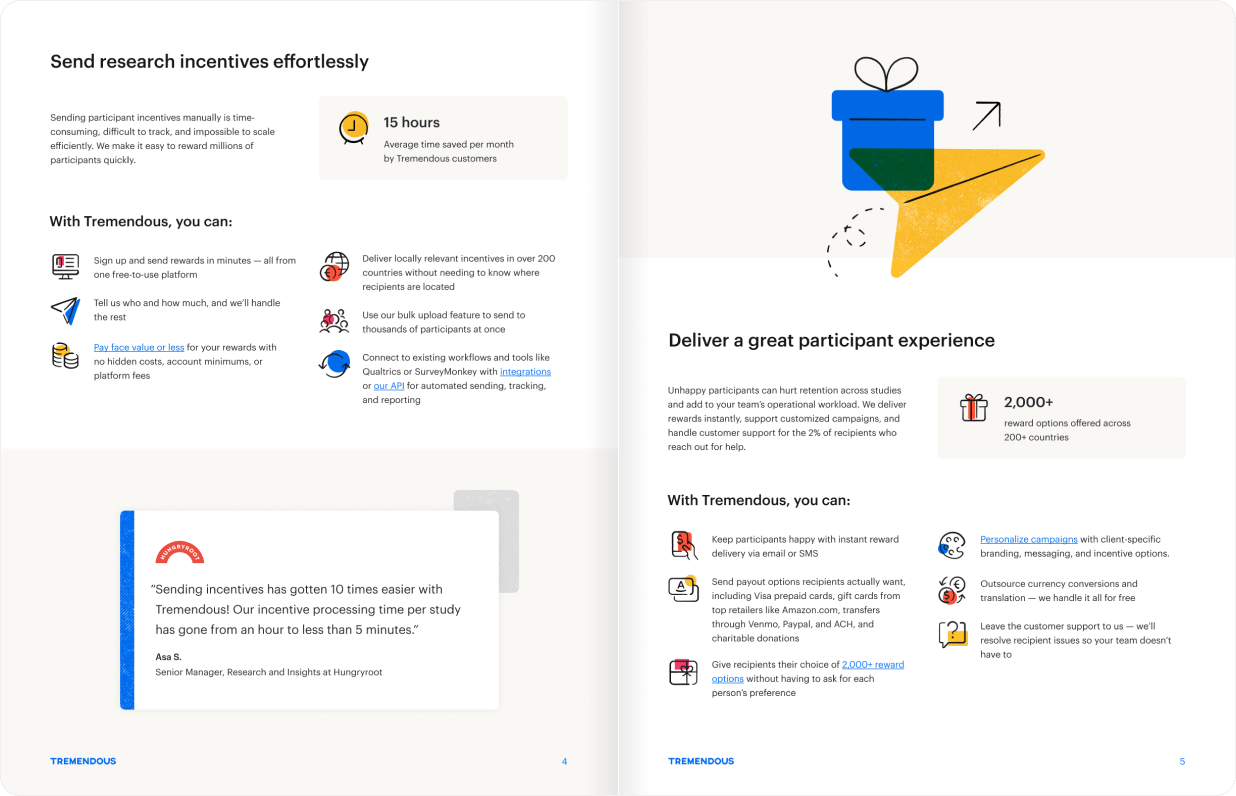Click the globe with euro coin icon
Viewport: 1236px width, 796px height.
point(334,266)
